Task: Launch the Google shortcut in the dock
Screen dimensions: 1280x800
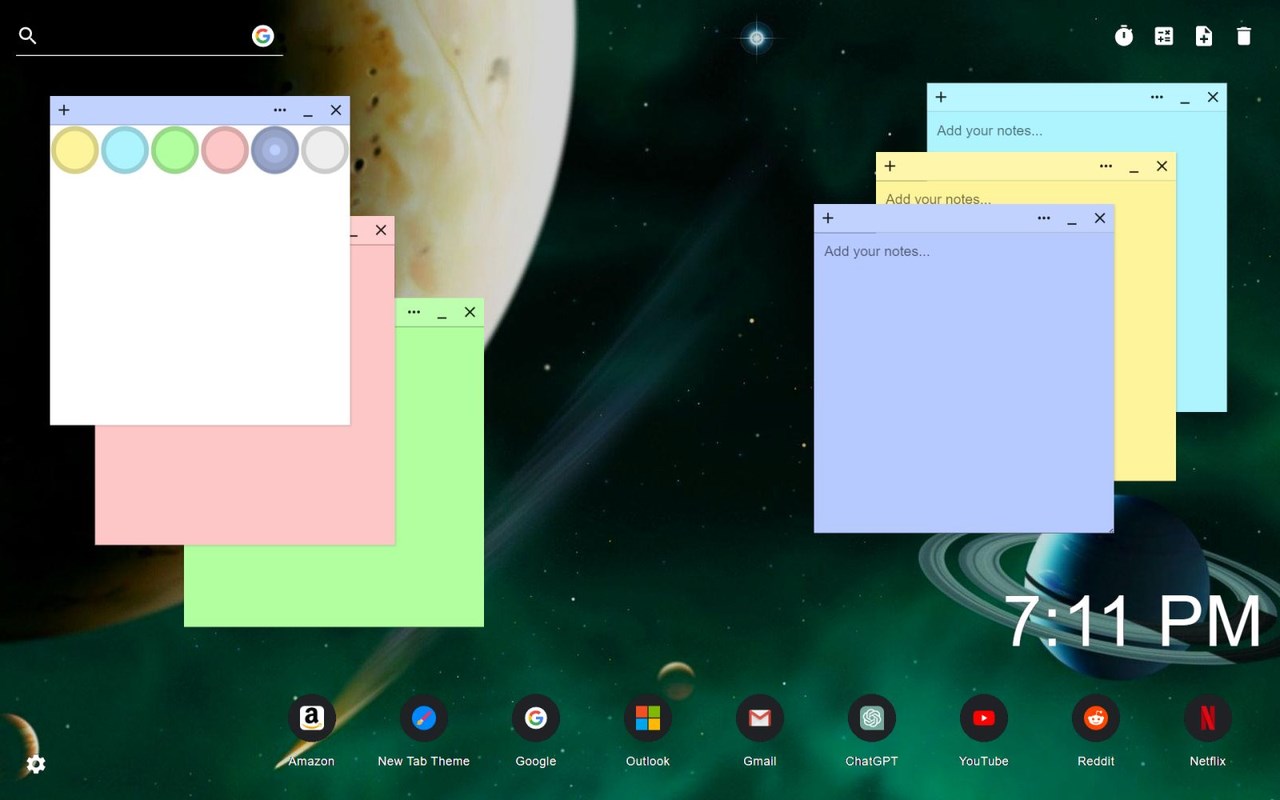Action: pyautogui.click(x=536, y=718)
